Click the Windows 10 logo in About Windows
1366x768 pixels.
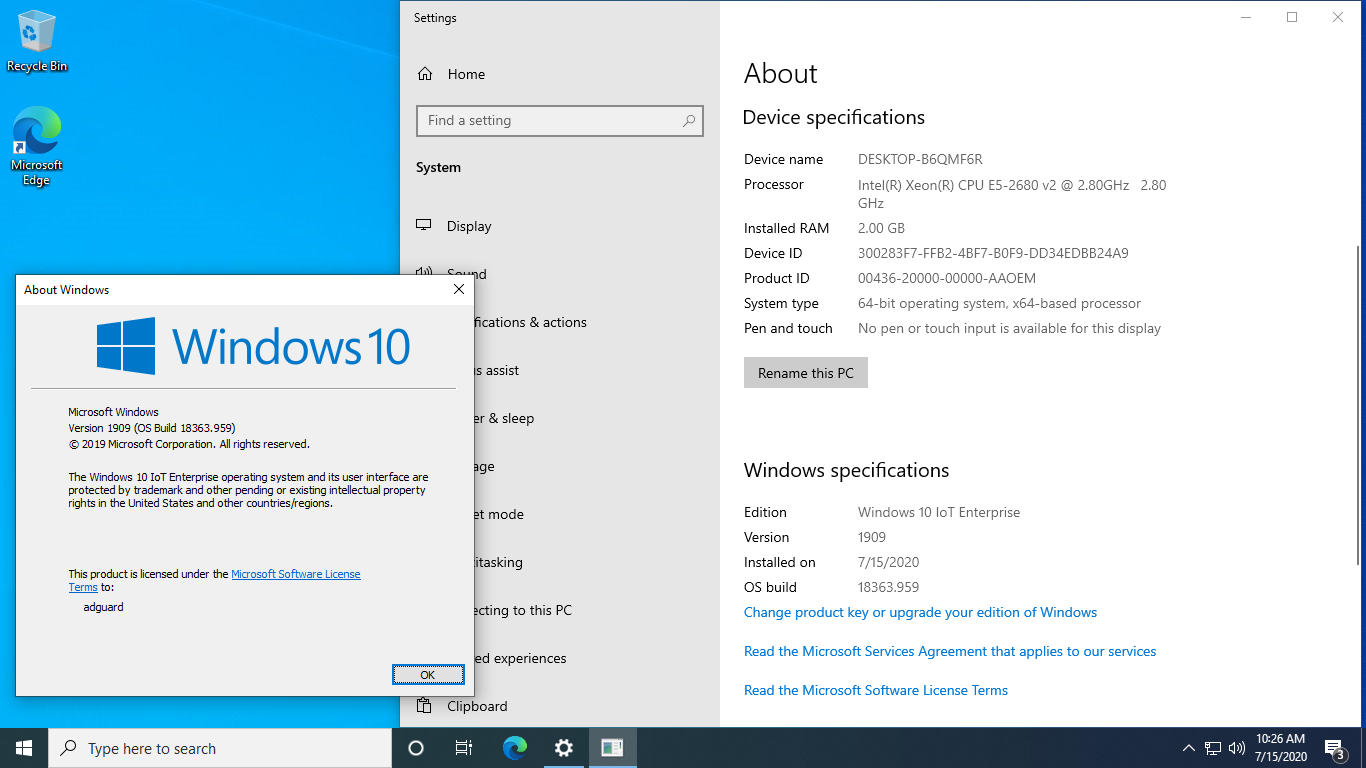point(253,346)
